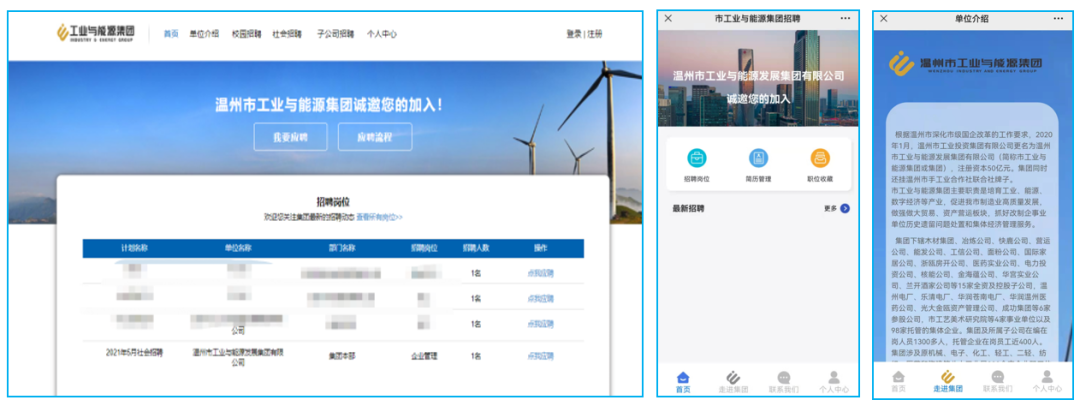
Task: Click 点我应聘 in 集团本部 row
Action: pos(541,356)
